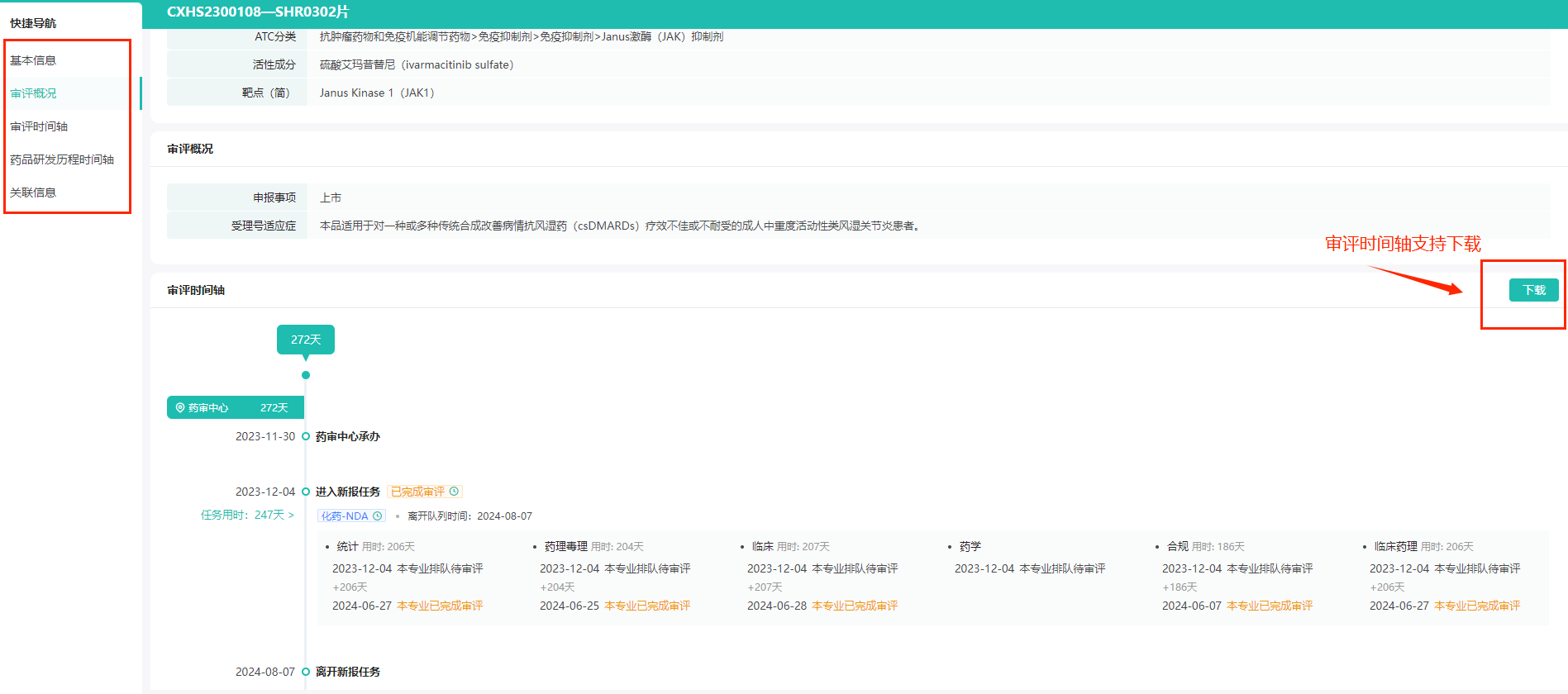
Task: Click 2024-06-27 本专业已完成审评 under 临床药理
Action: point(1445,606)
